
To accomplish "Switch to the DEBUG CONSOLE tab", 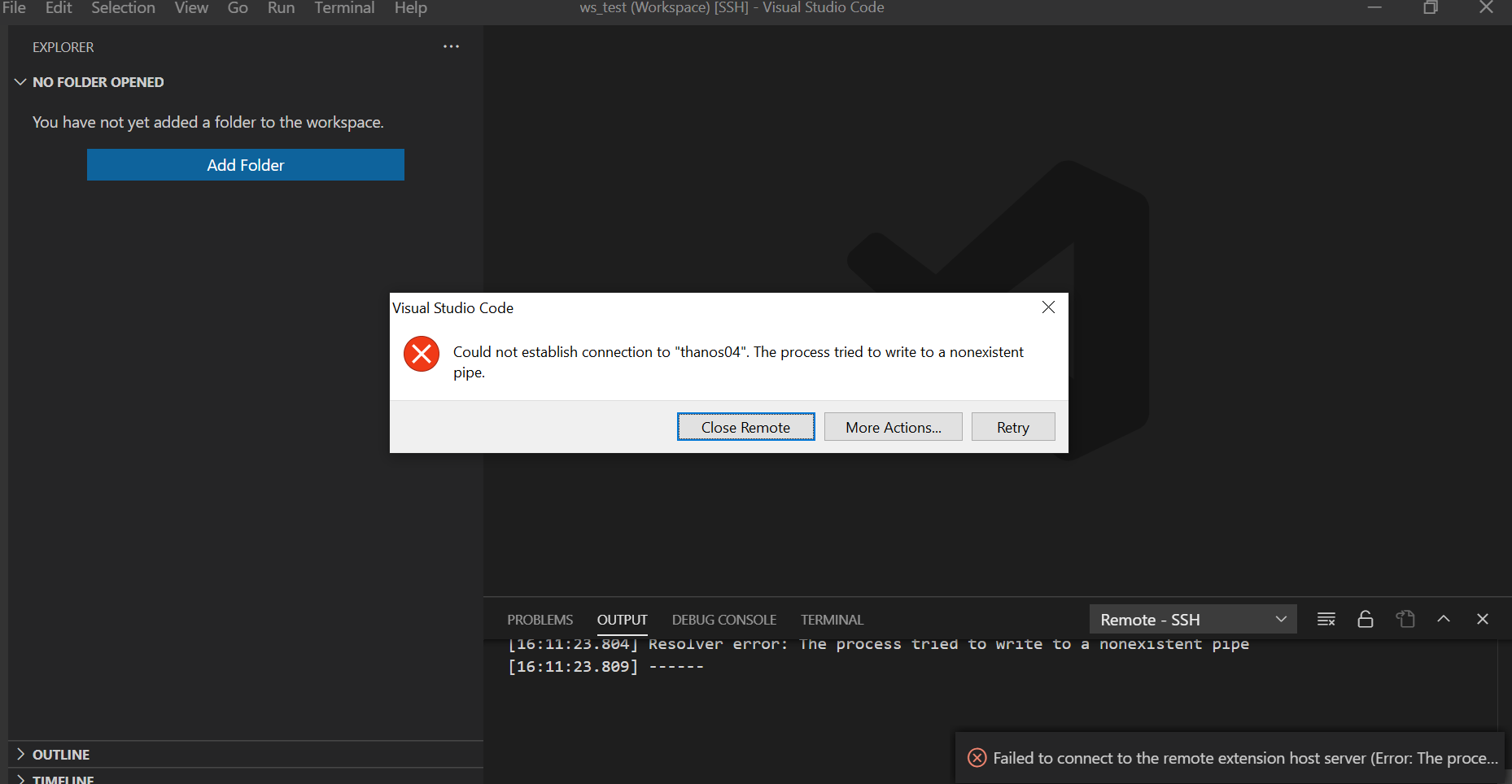I will click(724, 620).
